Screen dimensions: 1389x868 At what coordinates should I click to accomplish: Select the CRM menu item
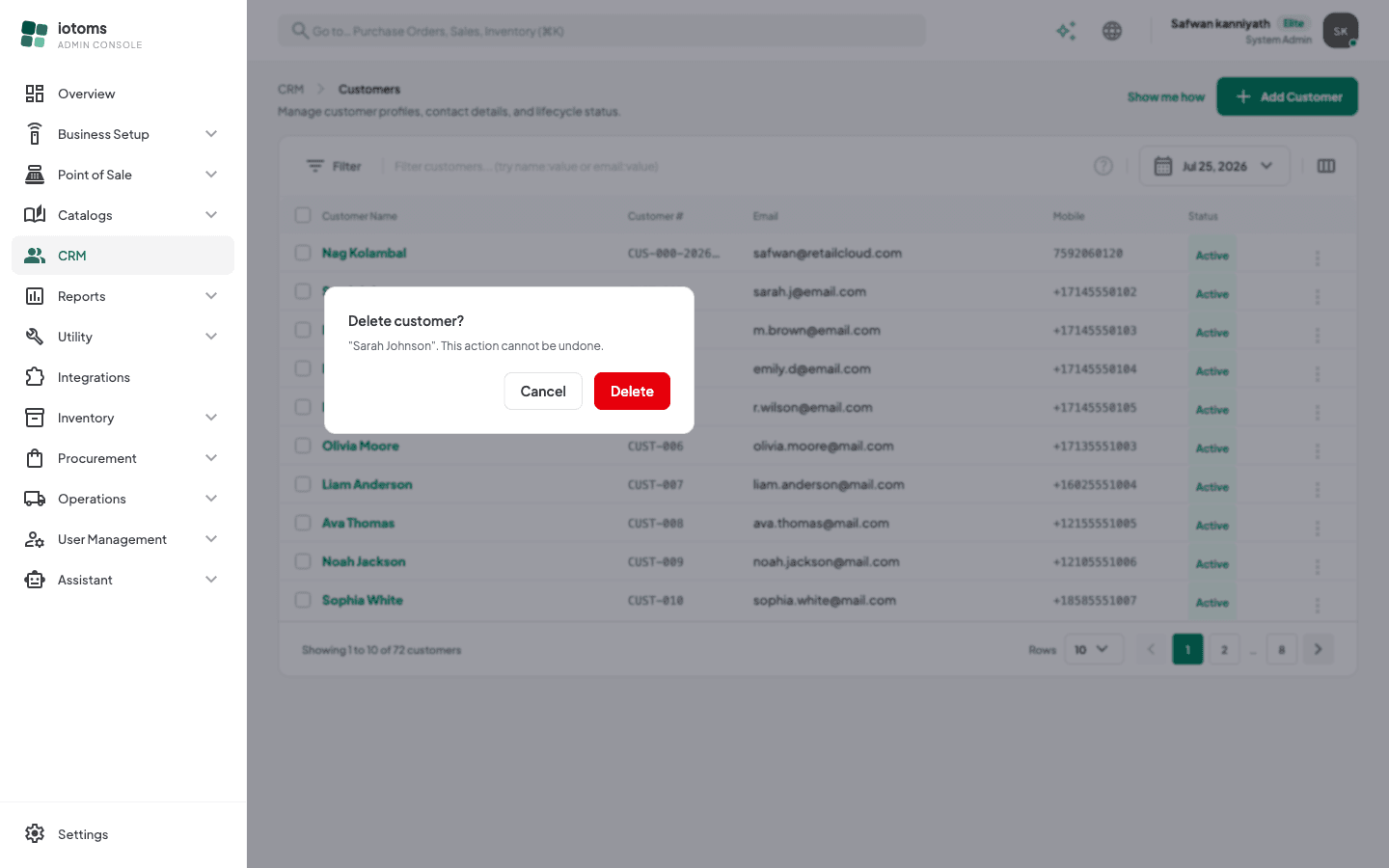(123, 256)
